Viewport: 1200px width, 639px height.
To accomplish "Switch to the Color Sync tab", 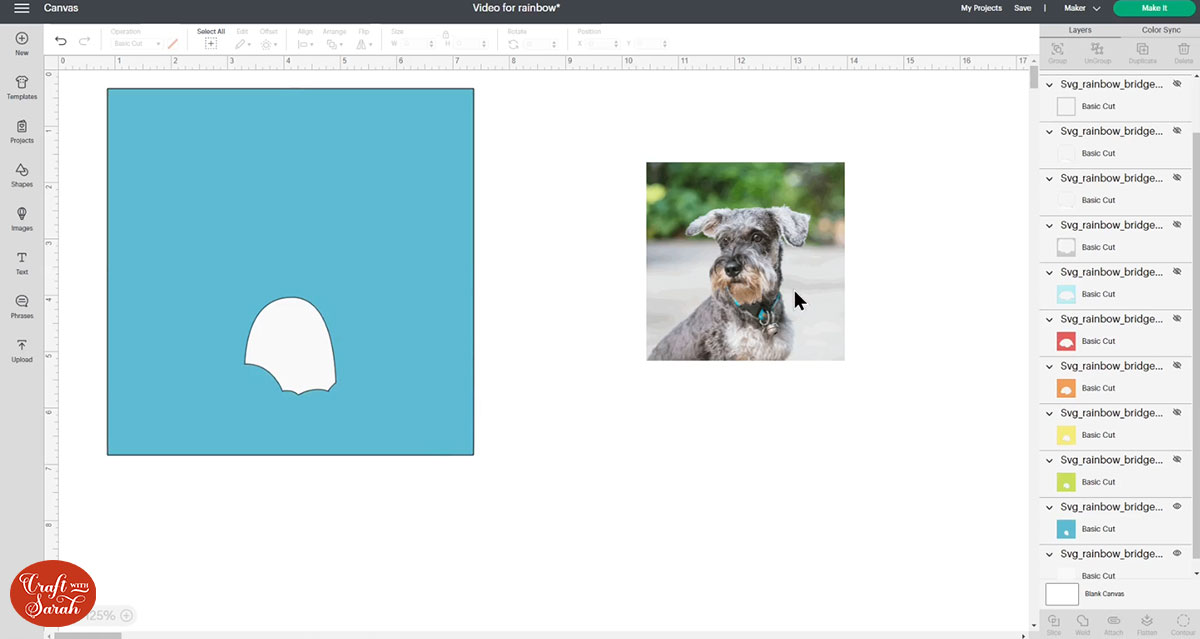I will [1160, 30].
